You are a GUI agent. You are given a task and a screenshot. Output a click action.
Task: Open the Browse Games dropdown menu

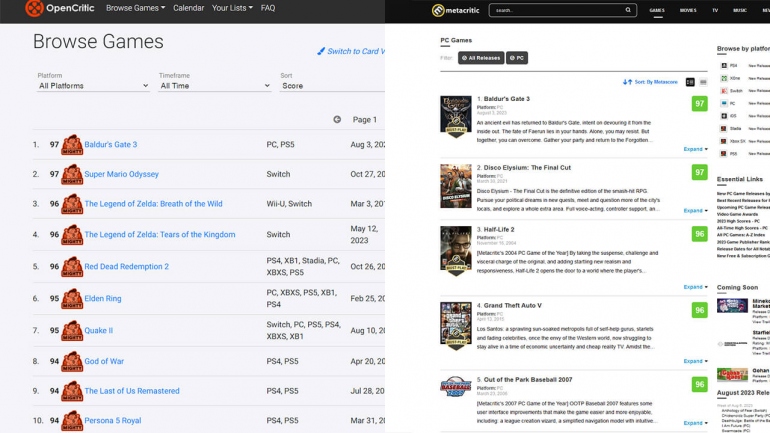point(136,8)
